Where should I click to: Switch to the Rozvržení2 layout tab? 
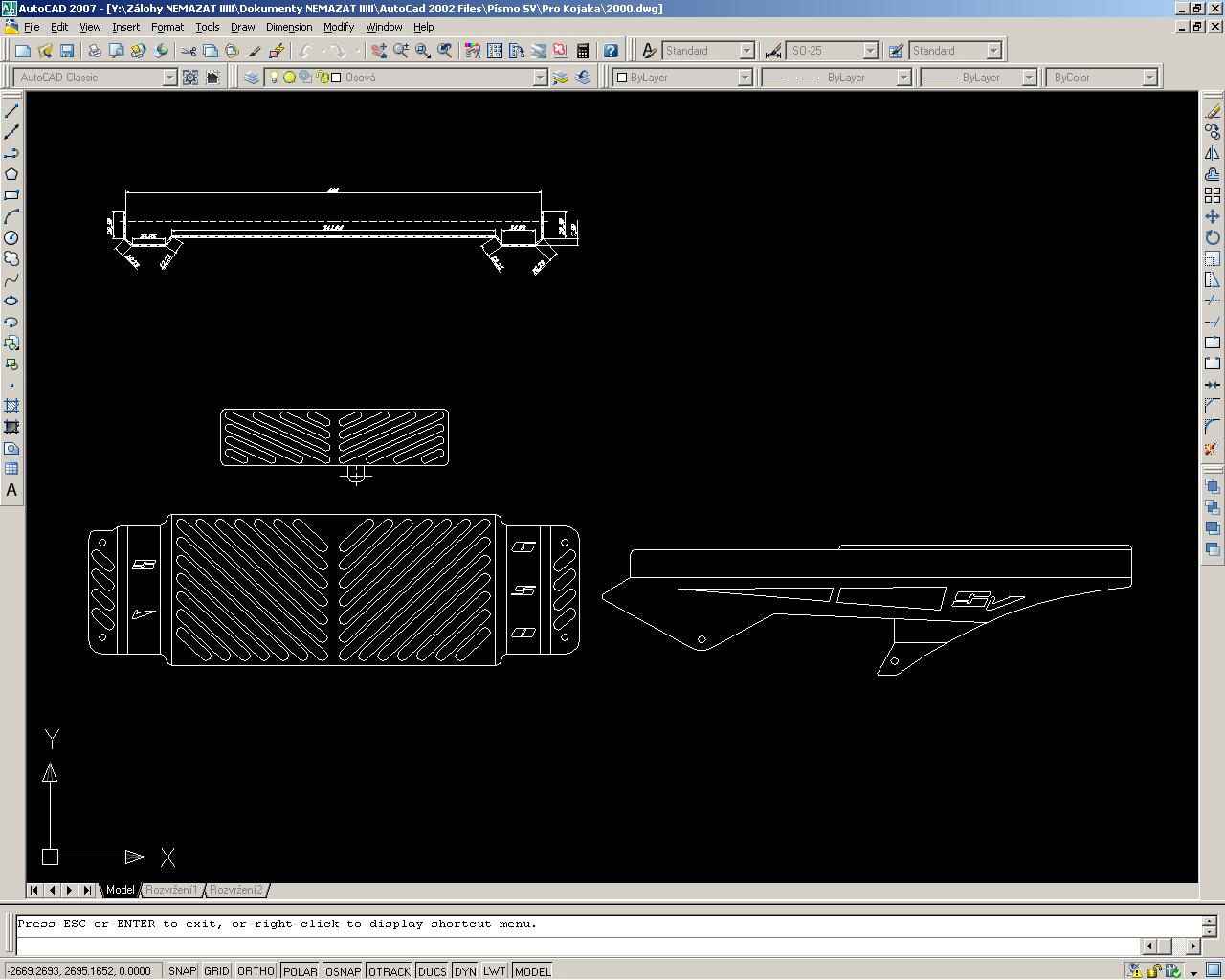tap(236, 890)
